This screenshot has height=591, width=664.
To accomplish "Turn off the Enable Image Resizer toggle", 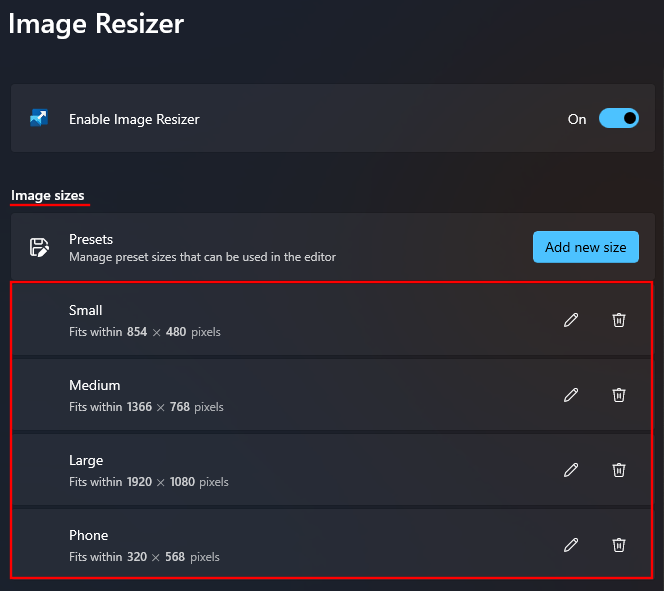I will [618, 119].
